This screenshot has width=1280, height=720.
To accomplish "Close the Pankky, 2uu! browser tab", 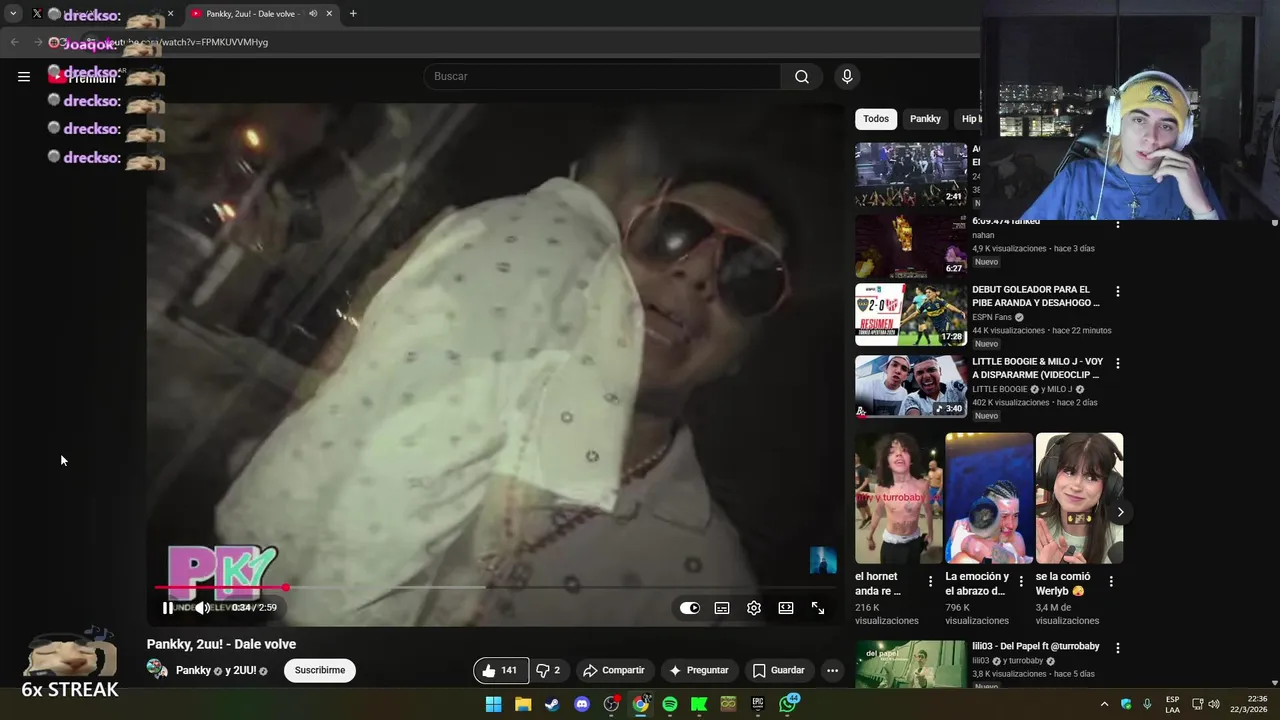I will coord(329,14).
